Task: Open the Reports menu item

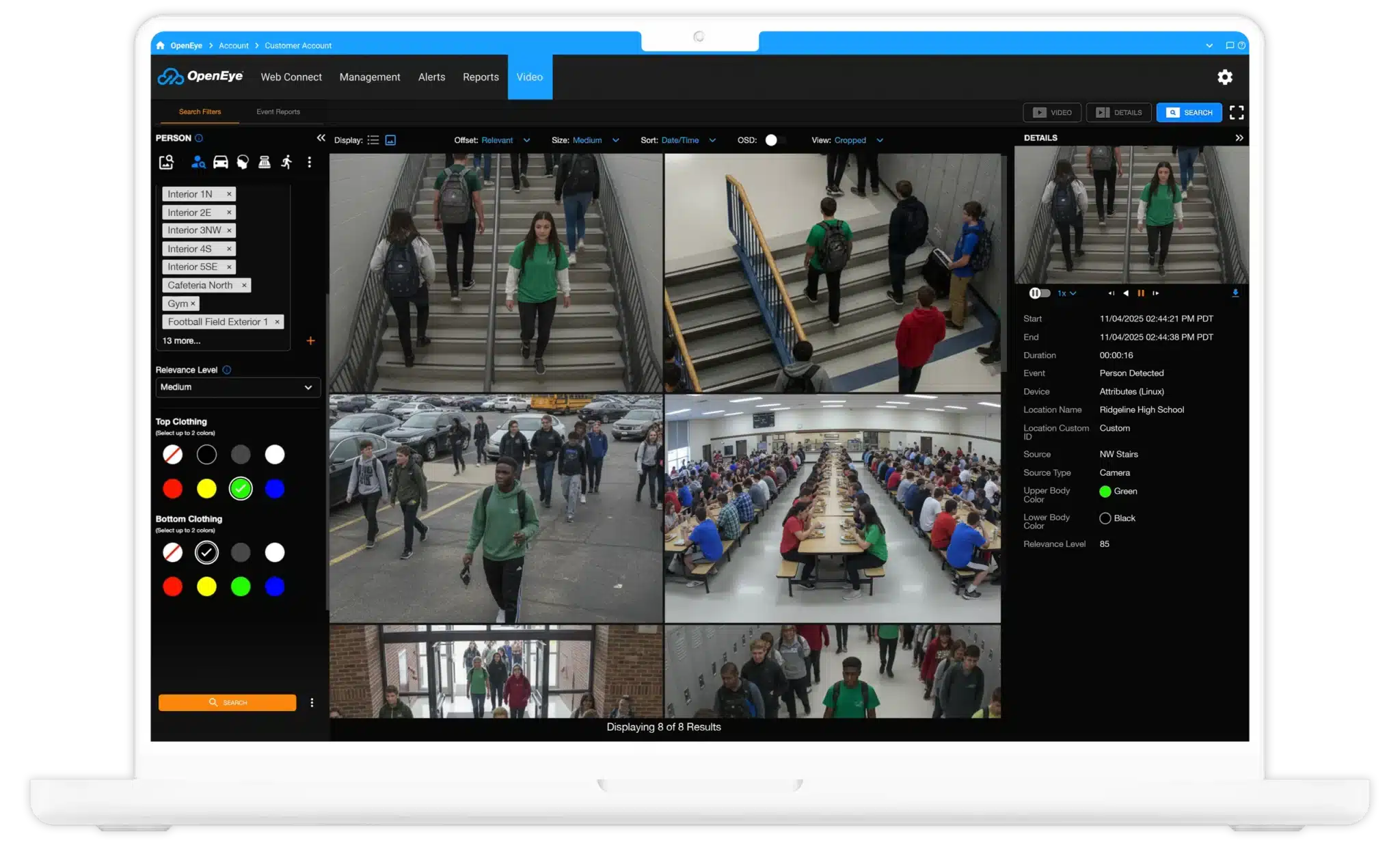Action: (481, 77)
